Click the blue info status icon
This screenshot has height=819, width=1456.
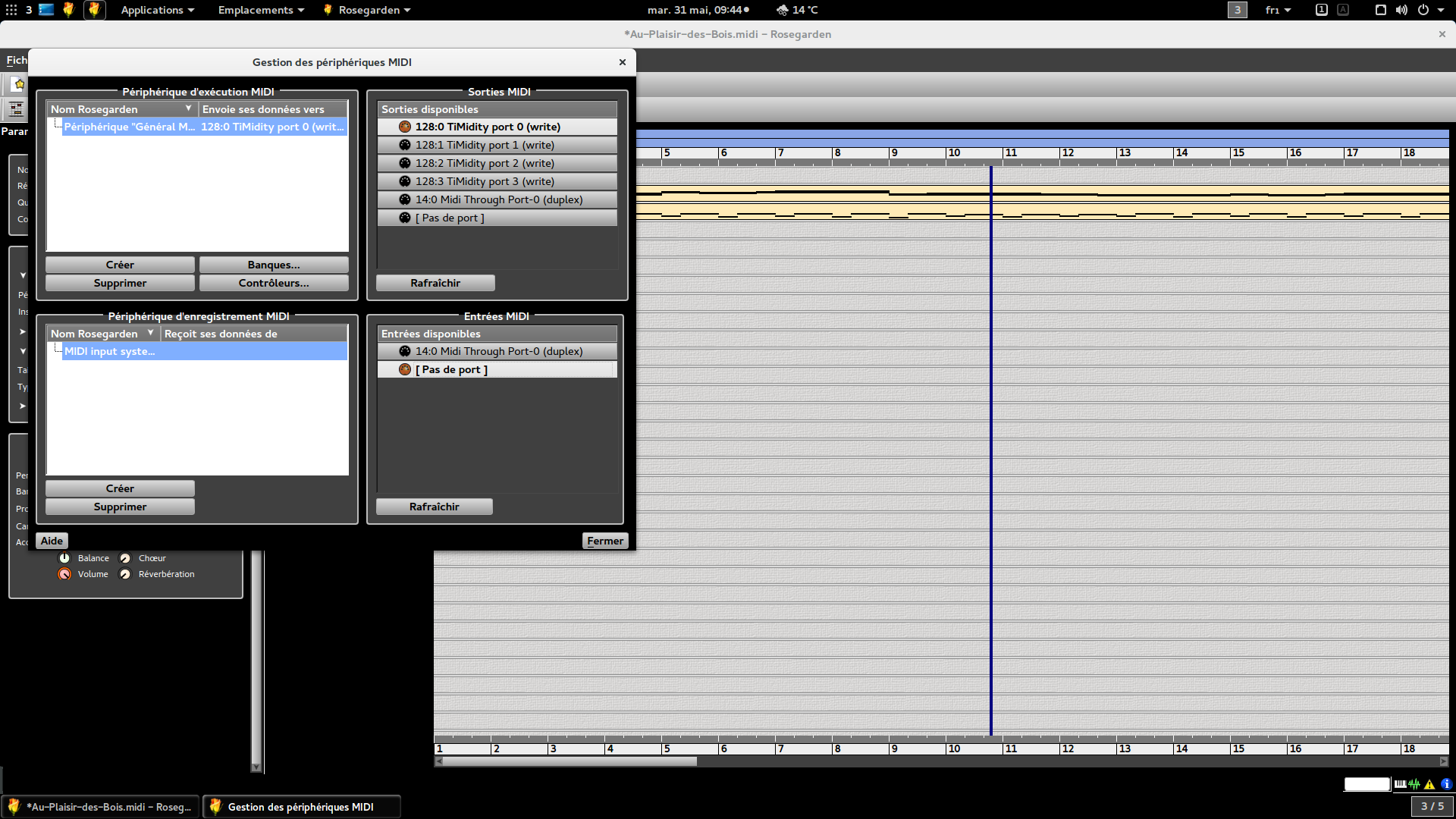[x=1446, y=784]
